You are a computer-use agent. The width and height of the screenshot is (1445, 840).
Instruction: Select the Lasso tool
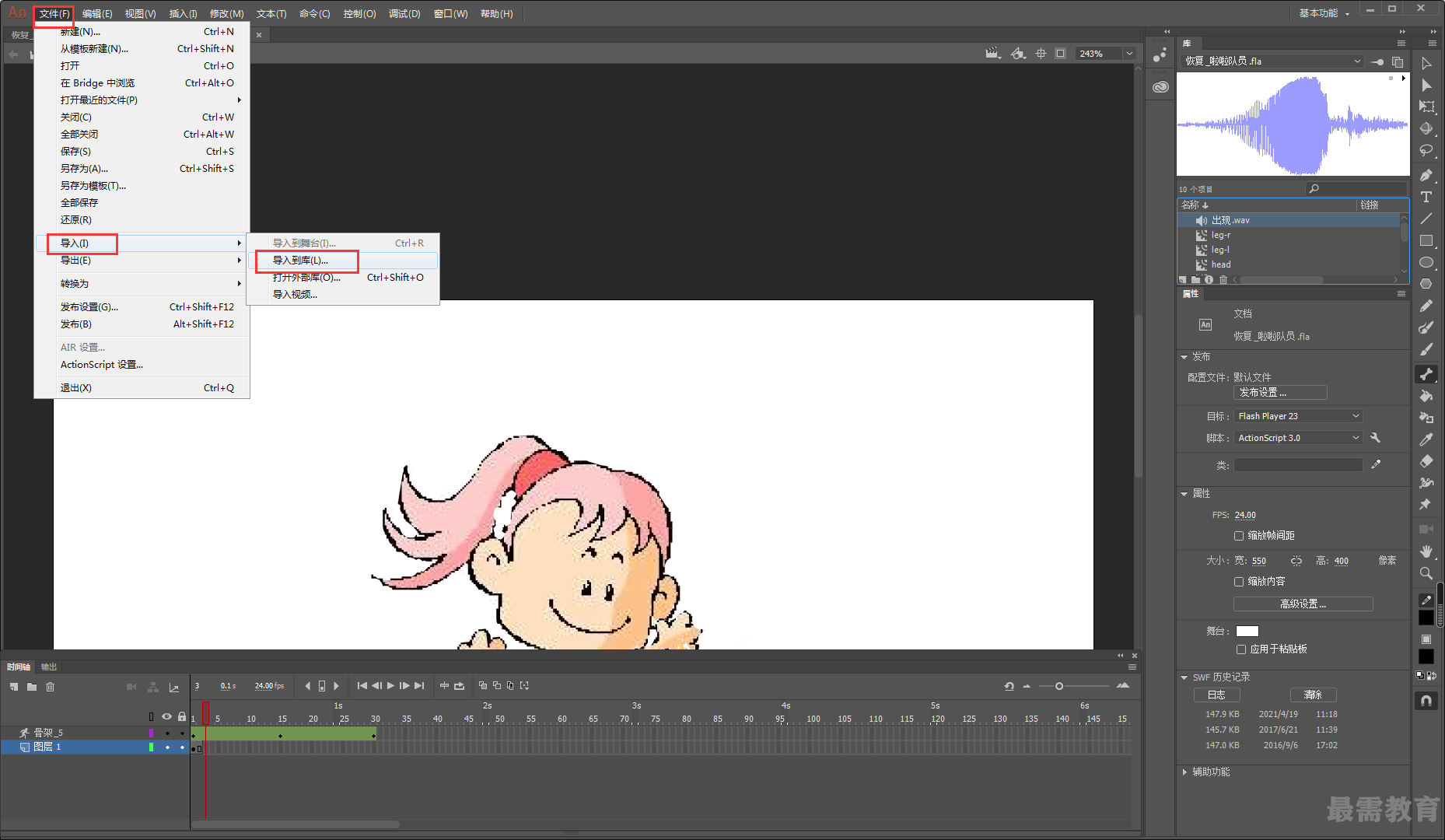click(x=1426, y=150)
